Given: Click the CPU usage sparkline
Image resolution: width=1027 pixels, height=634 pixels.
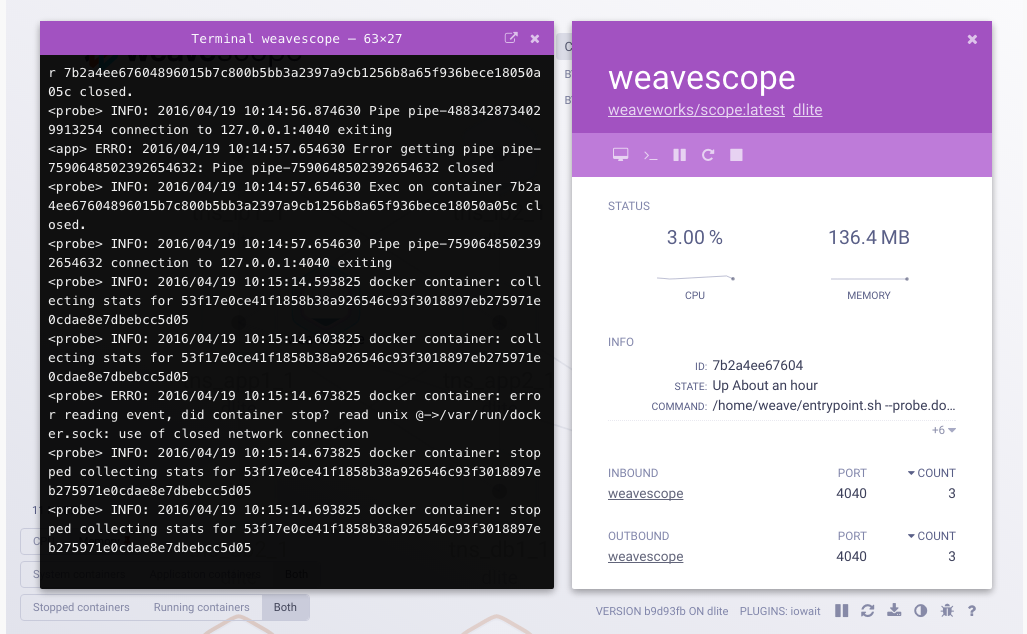Looking at the screenshot, I should click(x=695, y=278).
